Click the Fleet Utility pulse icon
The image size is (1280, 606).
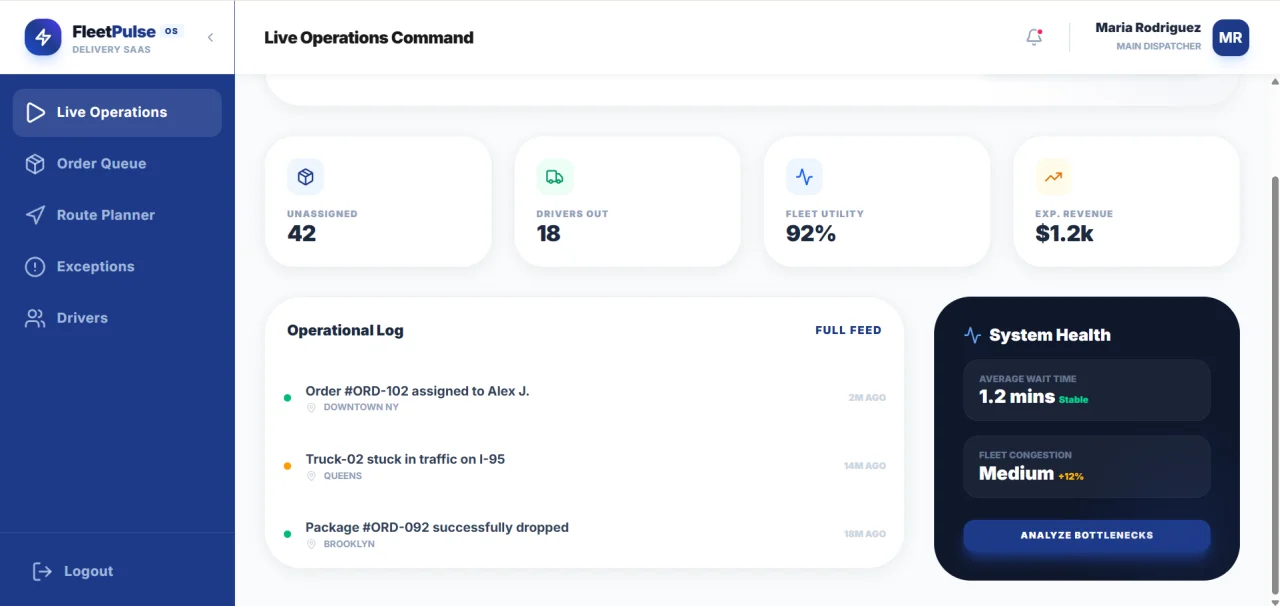click(x=804, y=177)
